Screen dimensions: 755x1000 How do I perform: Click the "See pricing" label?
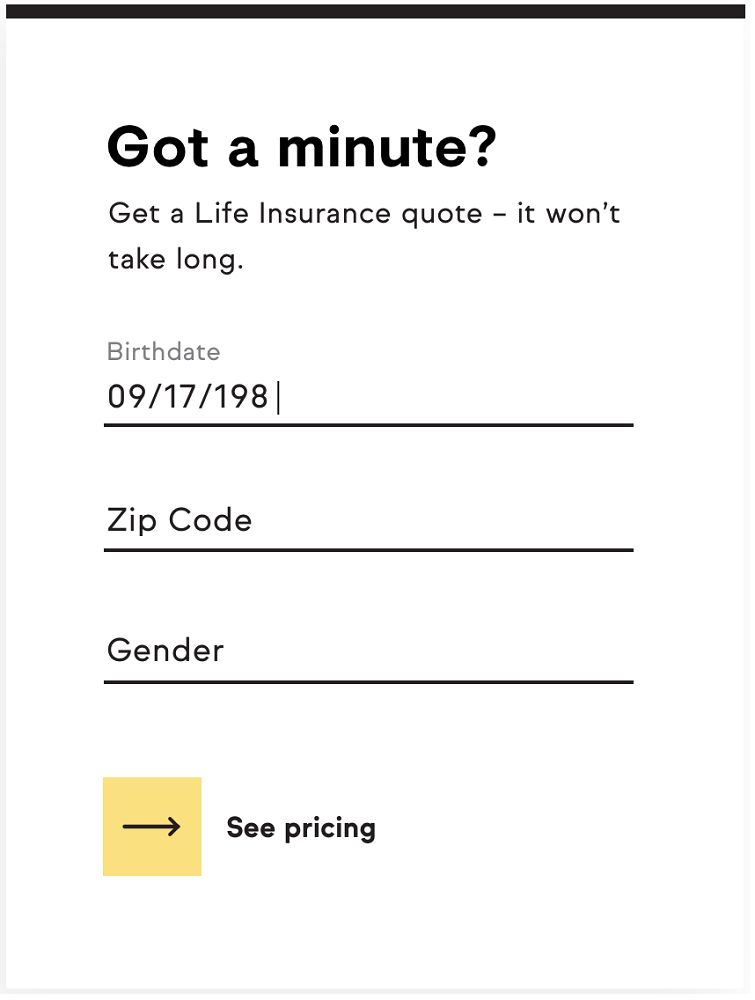301,828
